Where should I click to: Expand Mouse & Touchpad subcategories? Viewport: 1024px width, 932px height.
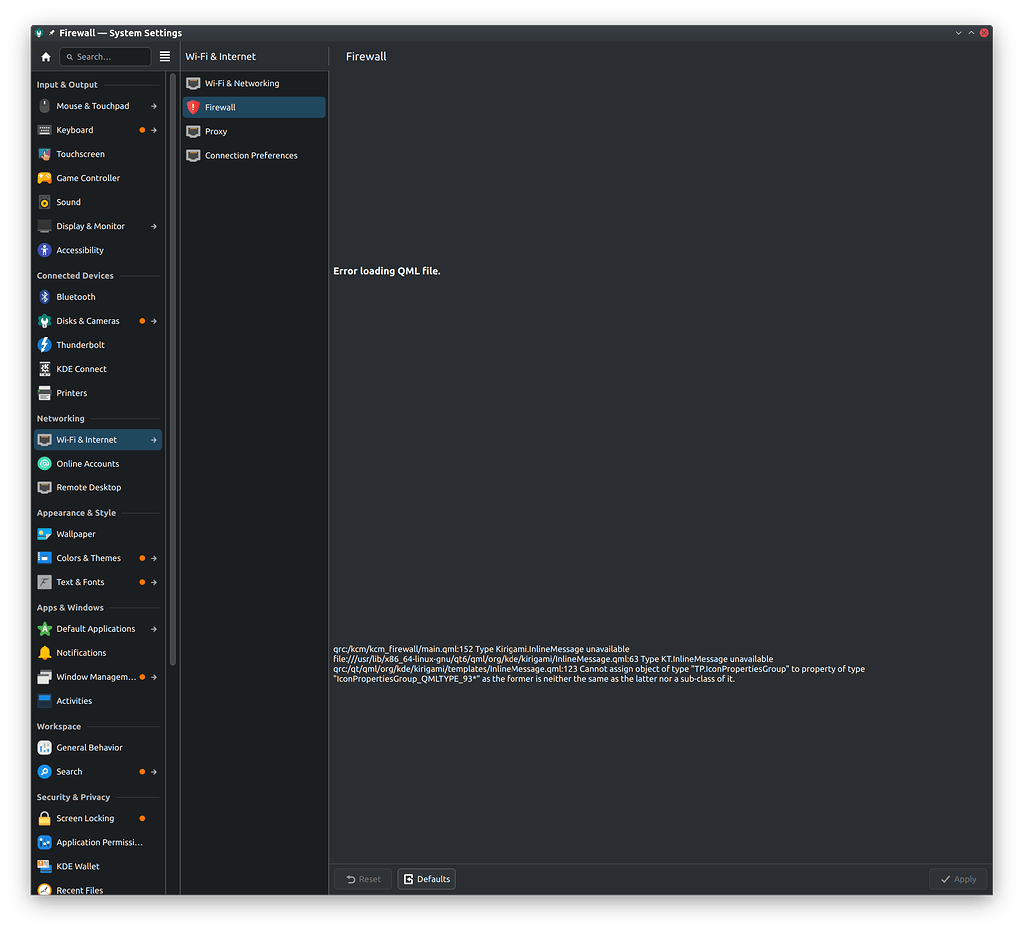[x=152, y=106]
